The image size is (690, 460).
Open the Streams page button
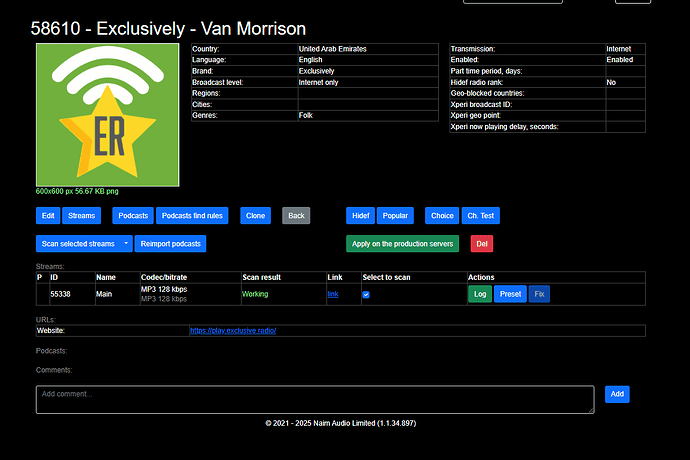pos(81,216)
